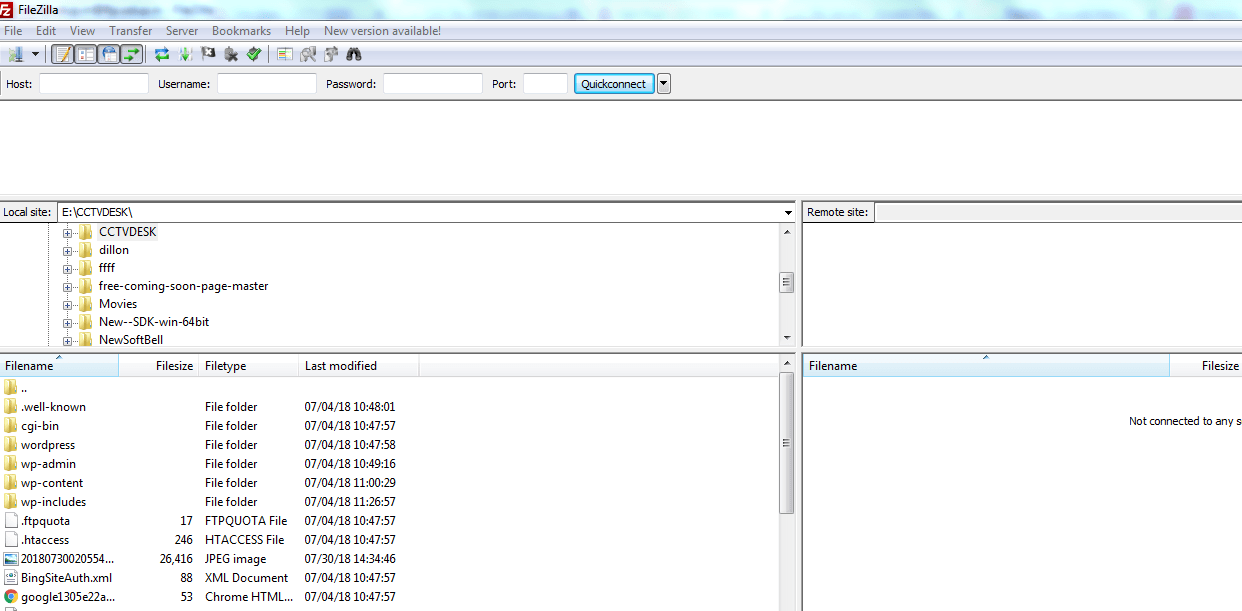Open the Site Manager icon
The height and width of the screenshot is (611, 1242).
[x=16, y=54]
